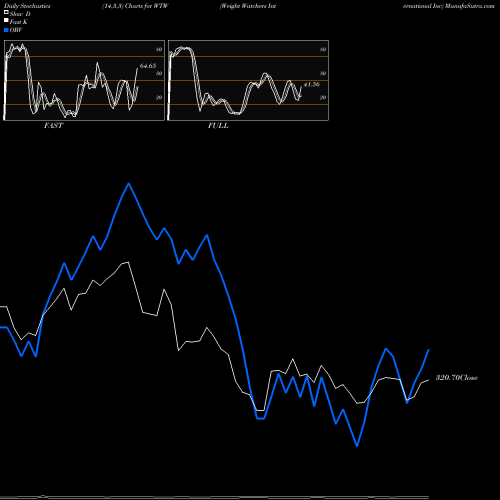Select the 'Fast K' legend label
This screenshot has width=500, height=500.
19,22
